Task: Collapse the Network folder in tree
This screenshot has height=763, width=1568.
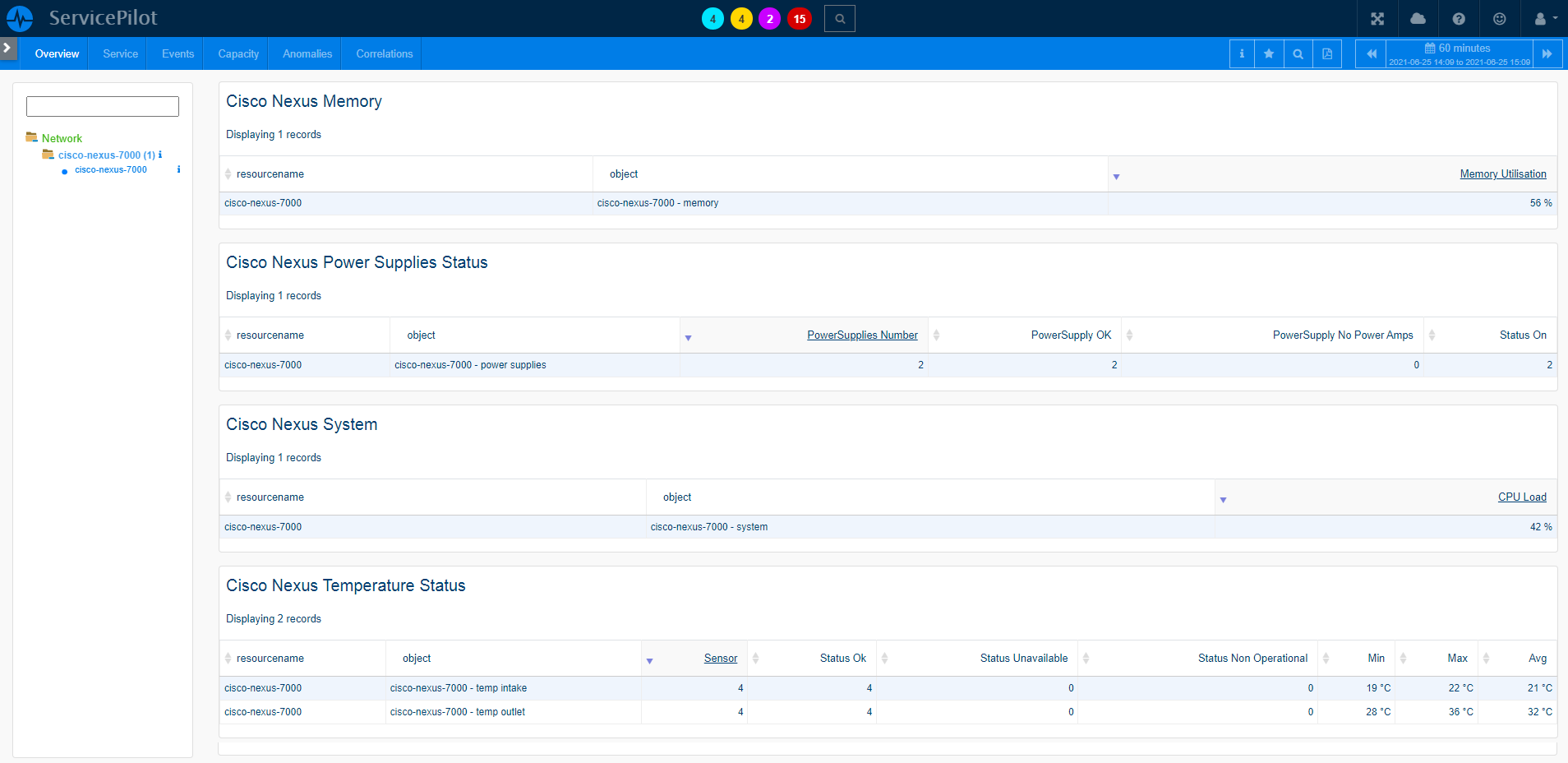Action: click(x=32, y=138)
